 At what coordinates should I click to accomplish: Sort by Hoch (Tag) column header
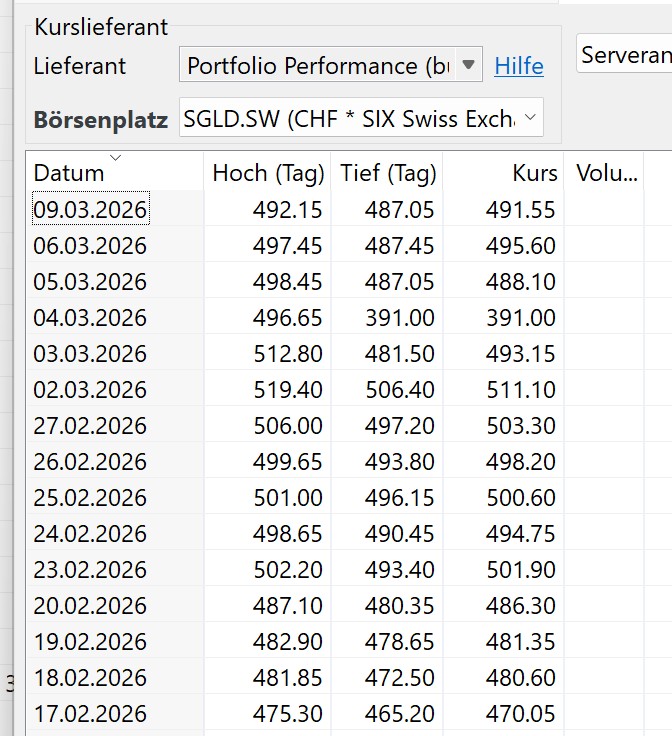[x=268, y=173]
